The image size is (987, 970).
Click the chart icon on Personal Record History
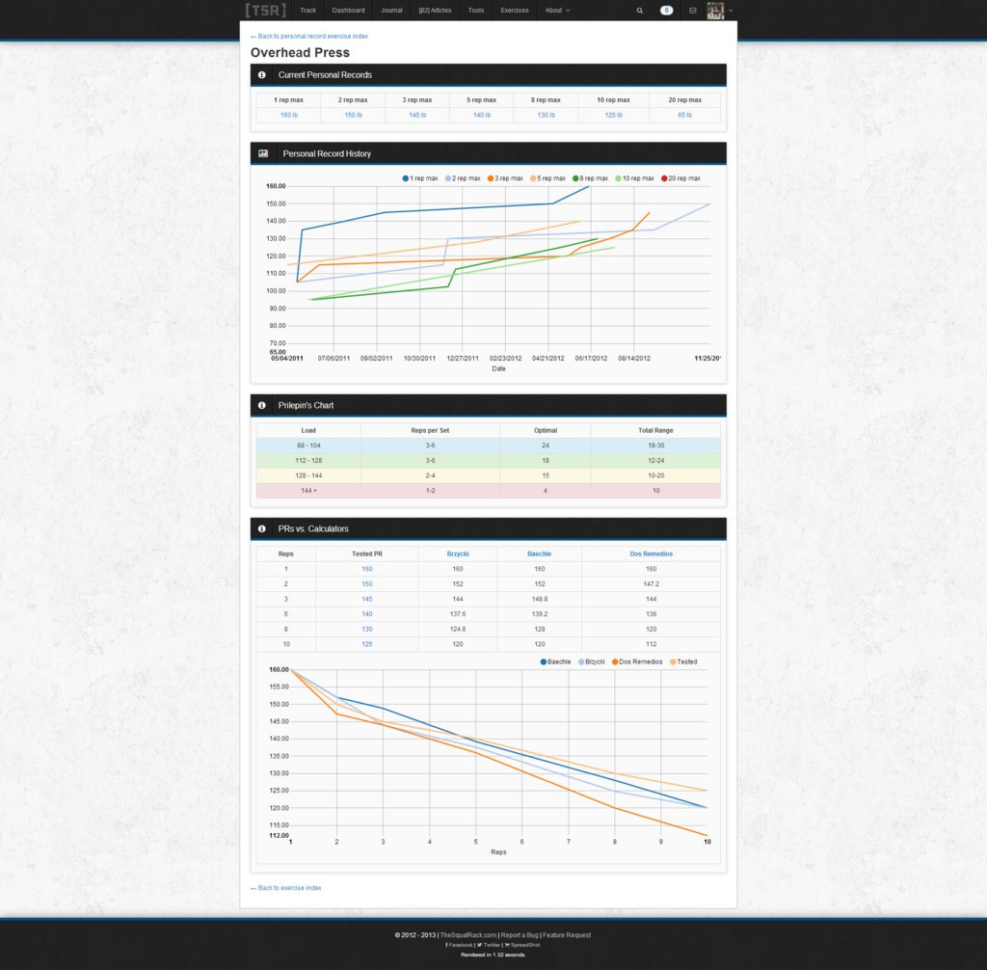(x=262, y=154)
